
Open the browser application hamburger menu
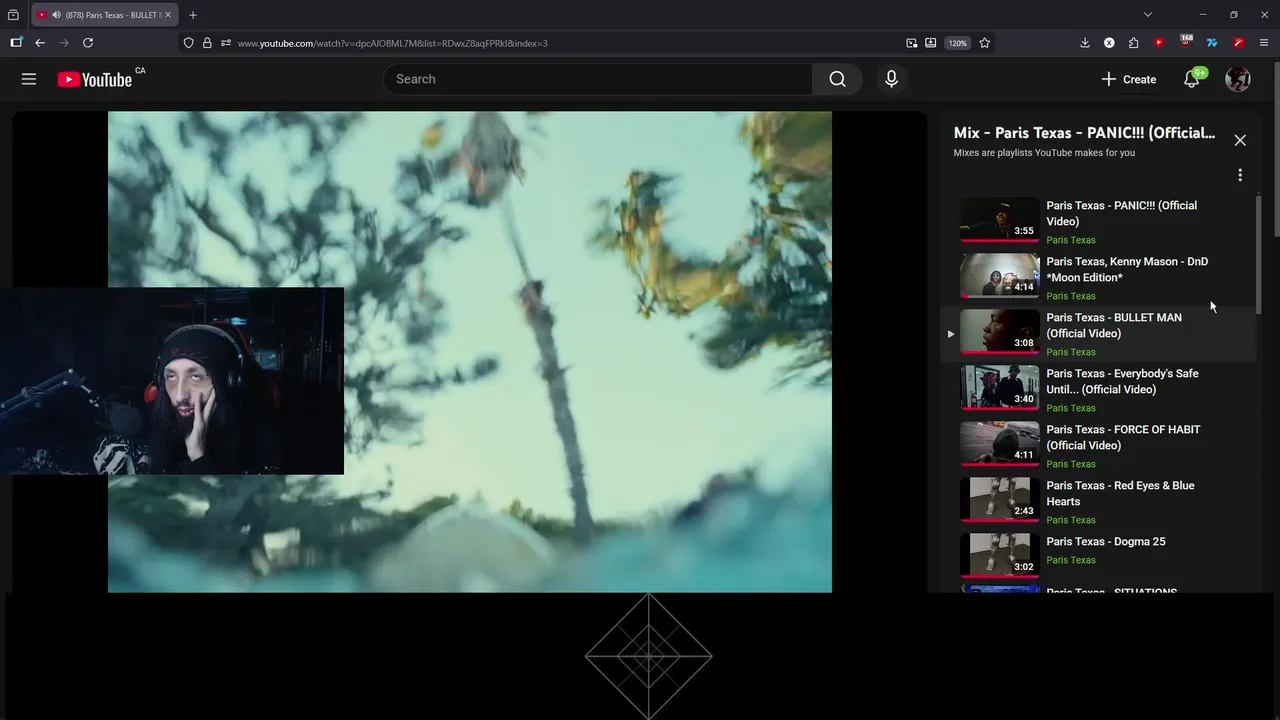point(1264,43)
